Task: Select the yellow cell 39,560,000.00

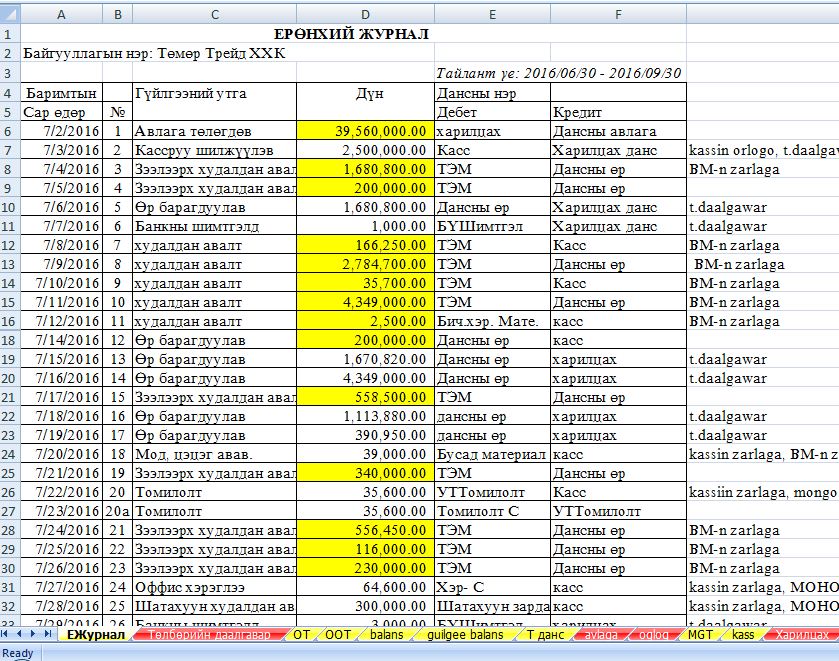Action: (365, 131)
